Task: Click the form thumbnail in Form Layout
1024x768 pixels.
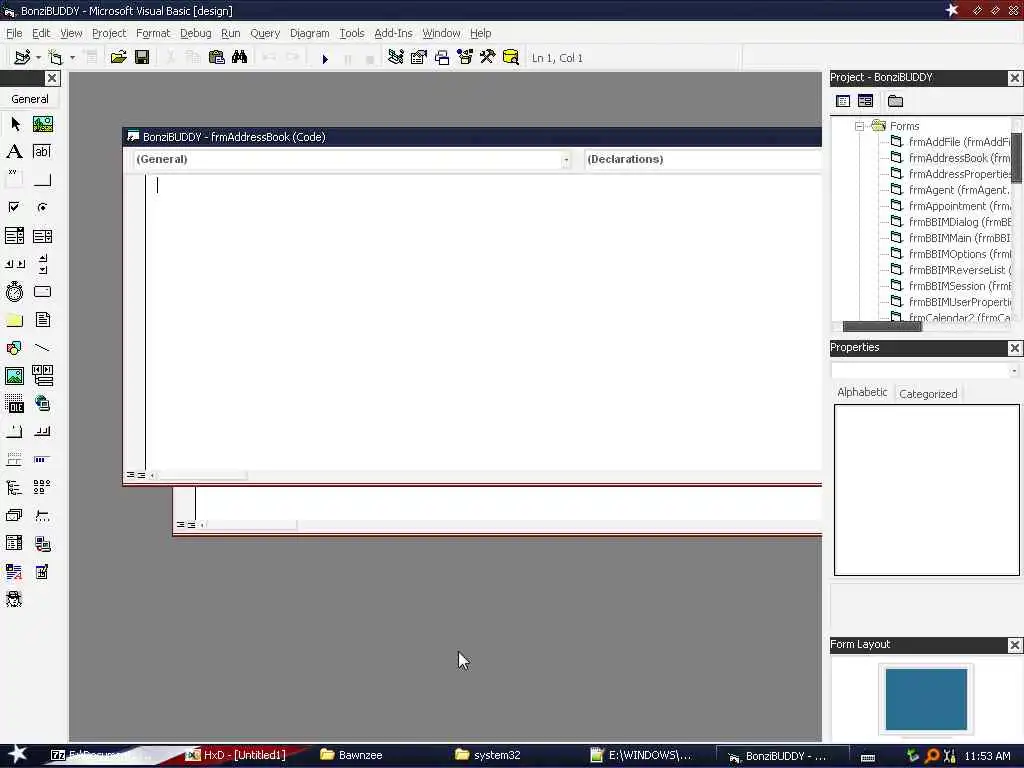Action: click(x=926, y=699)
